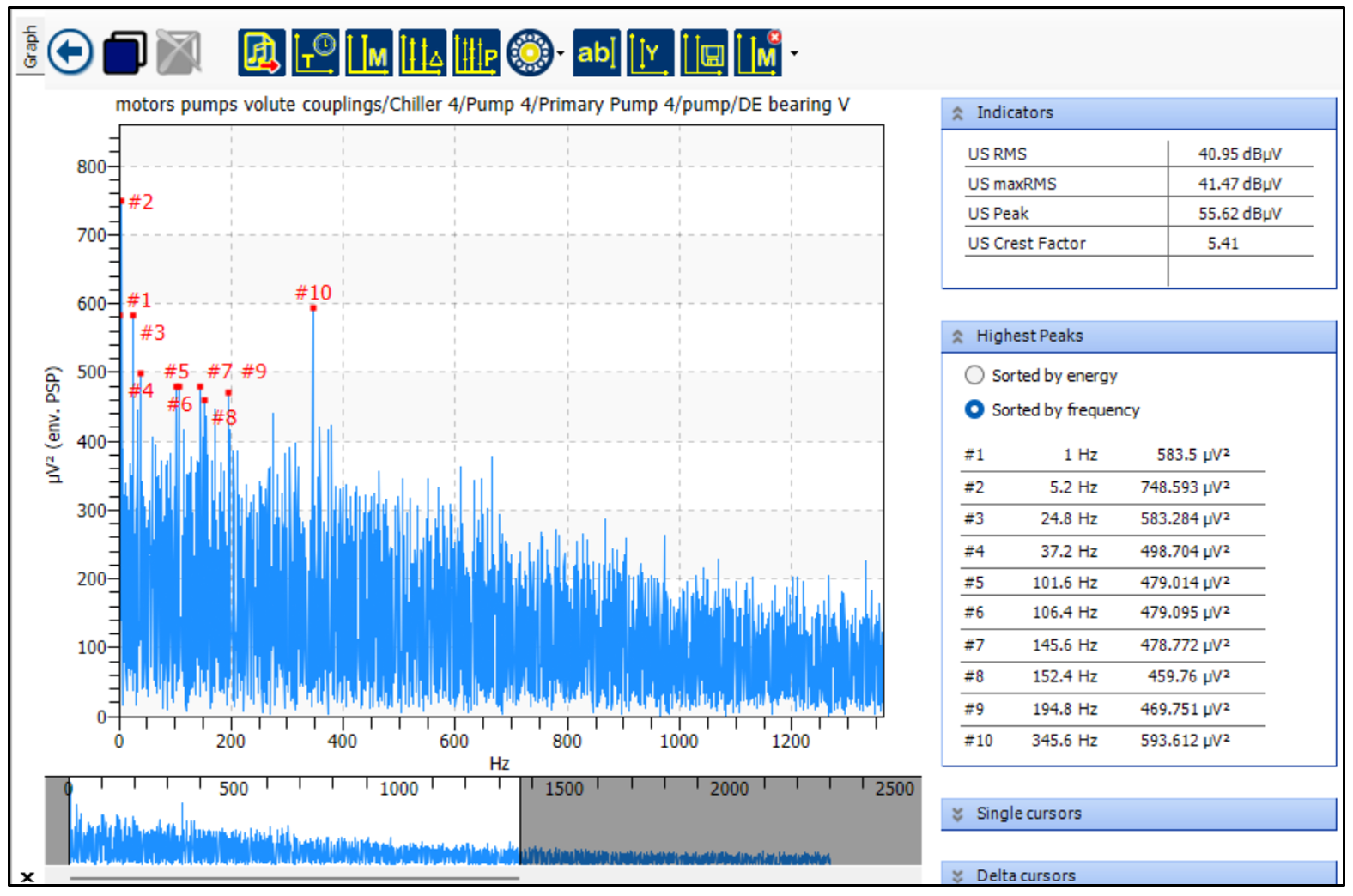Collapse the Indicators panel
Screen dimensions: 1353x896
click(x=957, y=113)
